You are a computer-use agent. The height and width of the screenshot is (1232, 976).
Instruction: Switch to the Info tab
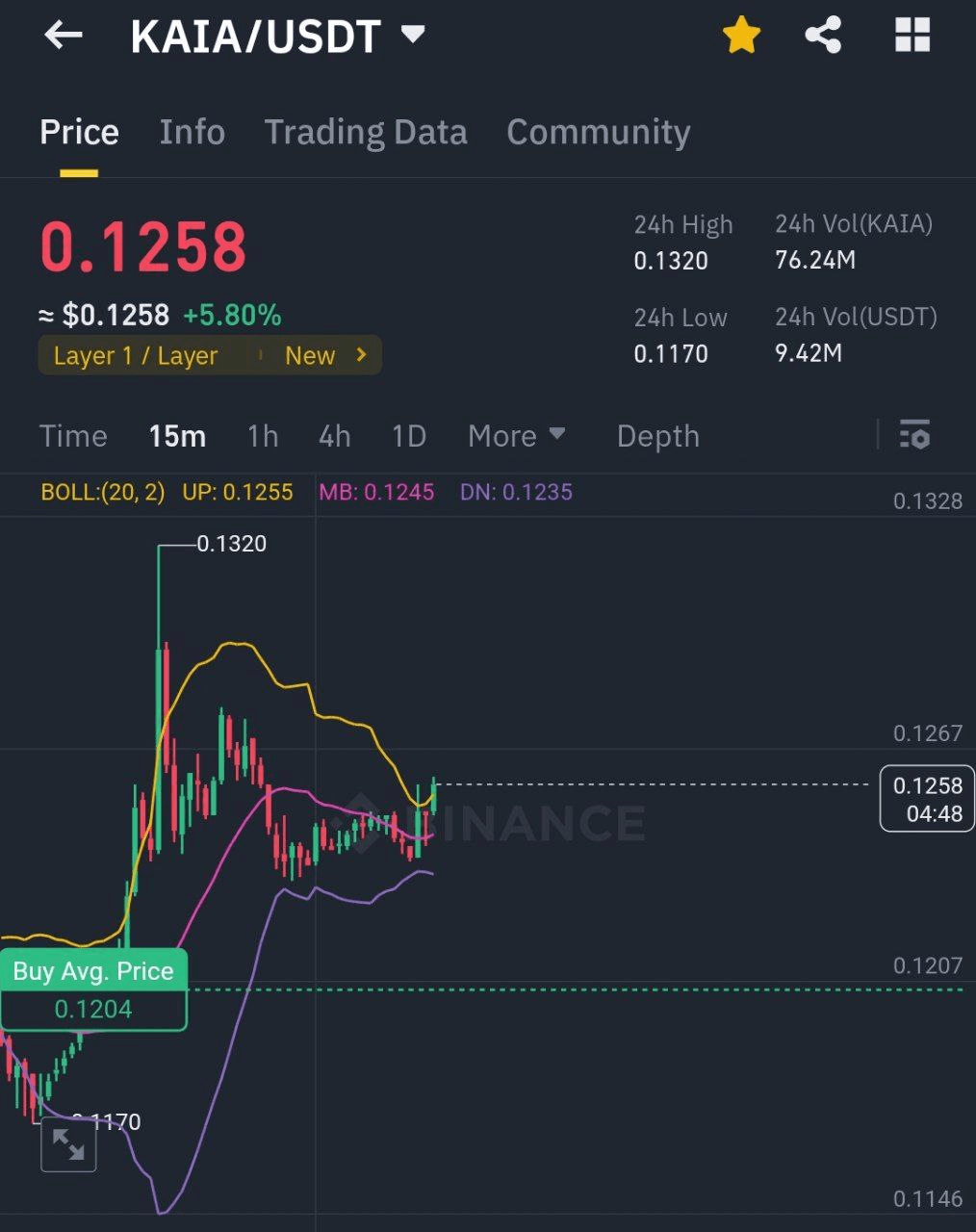pos(192,132)
